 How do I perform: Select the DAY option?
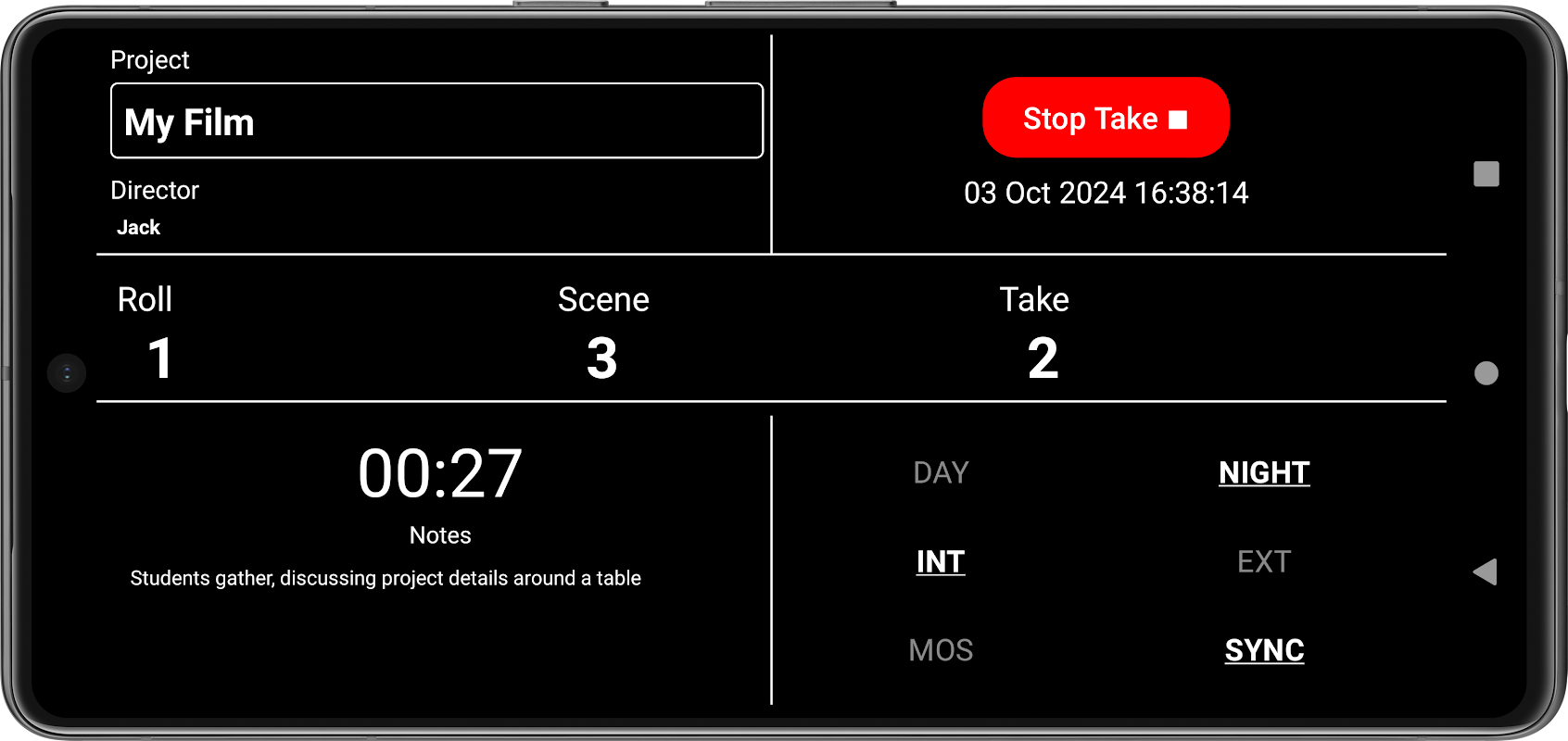[941, 472]
